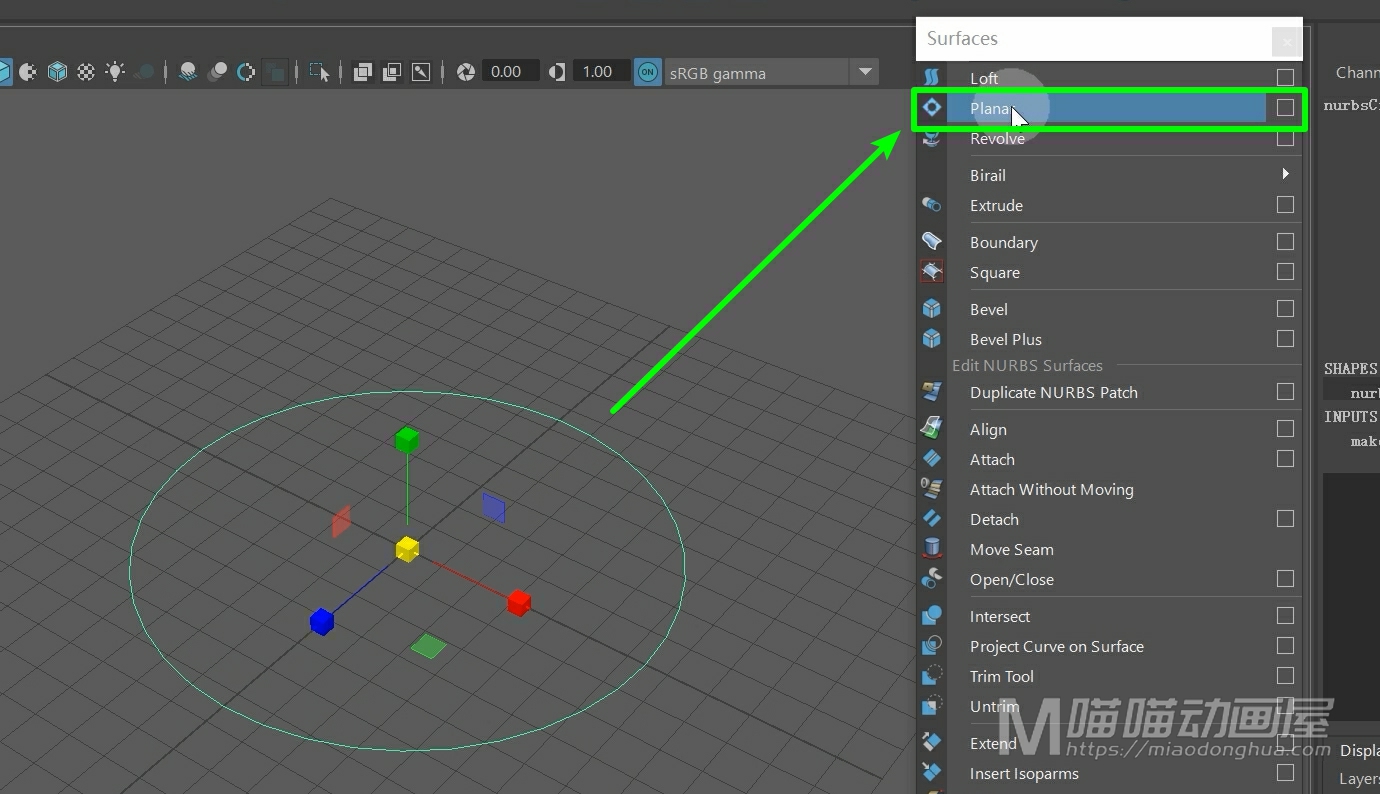
Task: Choose Attach Without Moving
Action: 1051,489
